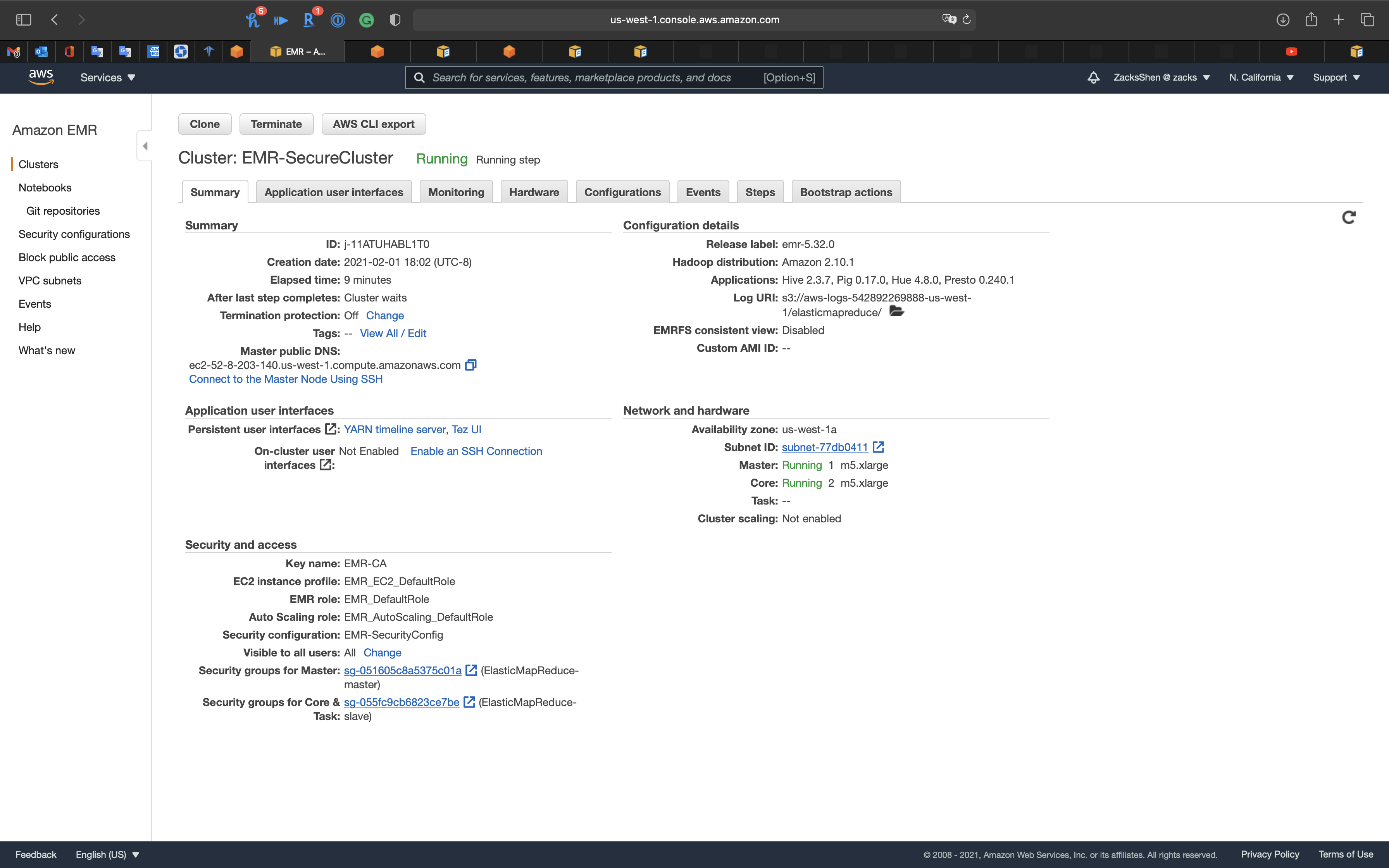Viewport: 1389px width, 868px height.
Task: Switch to the Hardware tab
Action: 533,192
